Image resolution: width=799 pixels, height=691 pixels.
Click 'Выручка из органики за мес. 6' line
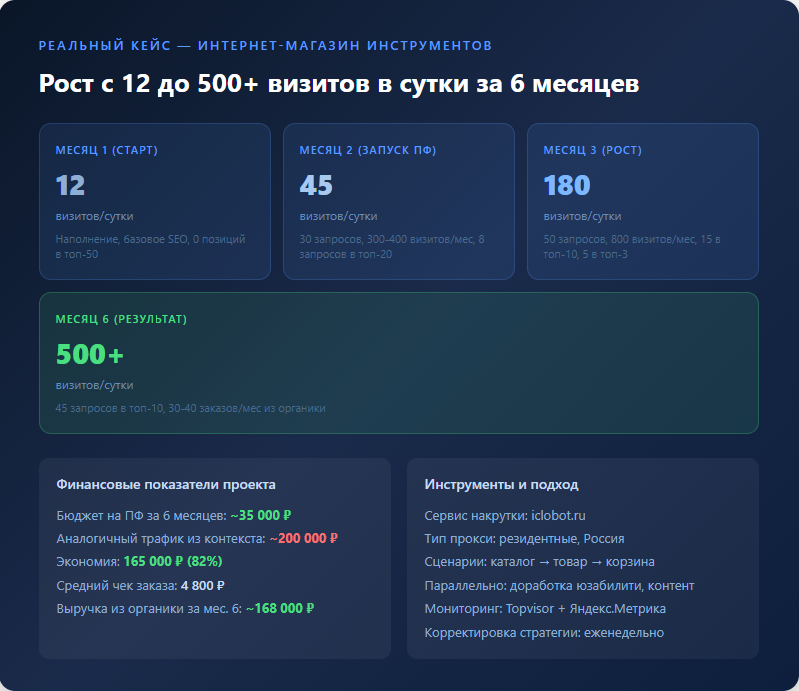[x=185, y=608]
